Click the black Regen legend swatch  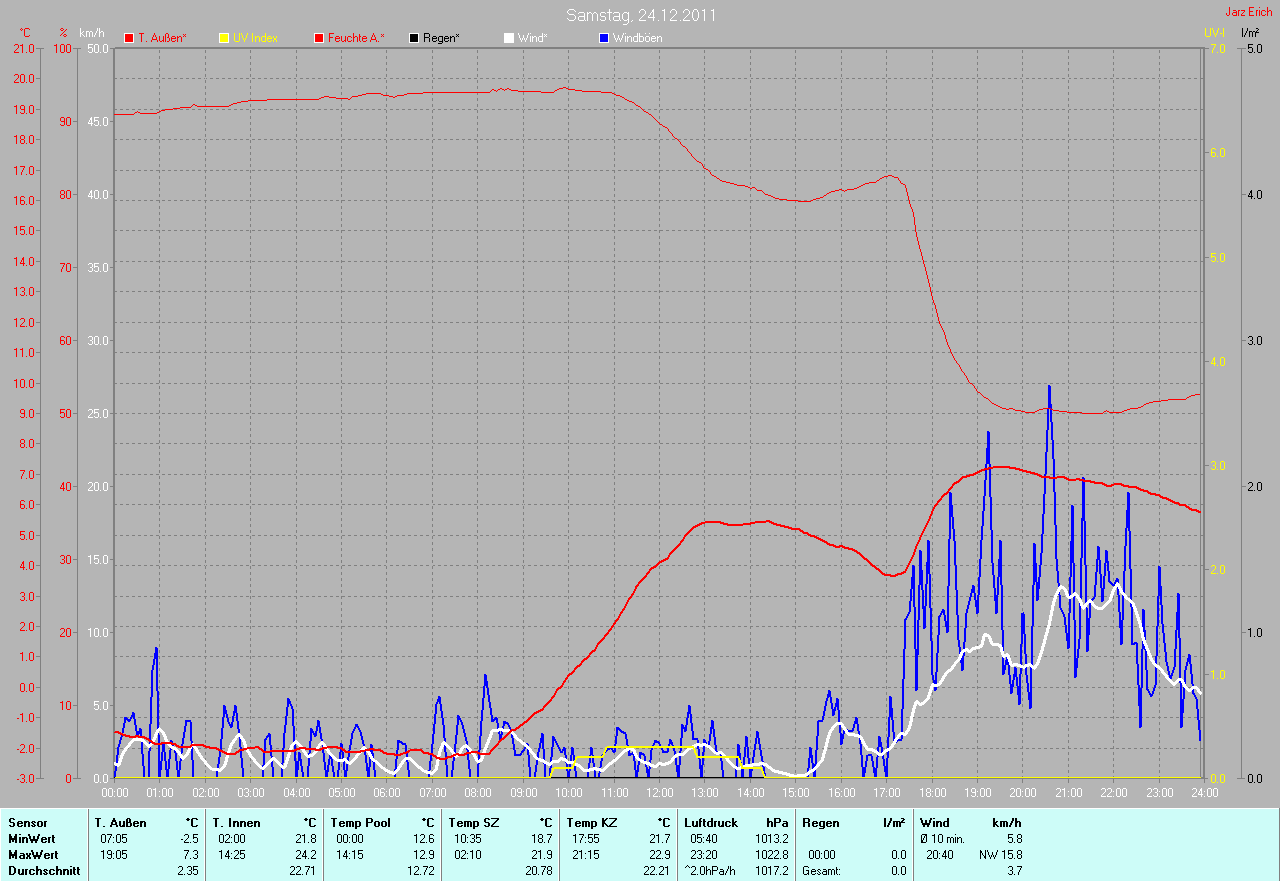(414, 38)
